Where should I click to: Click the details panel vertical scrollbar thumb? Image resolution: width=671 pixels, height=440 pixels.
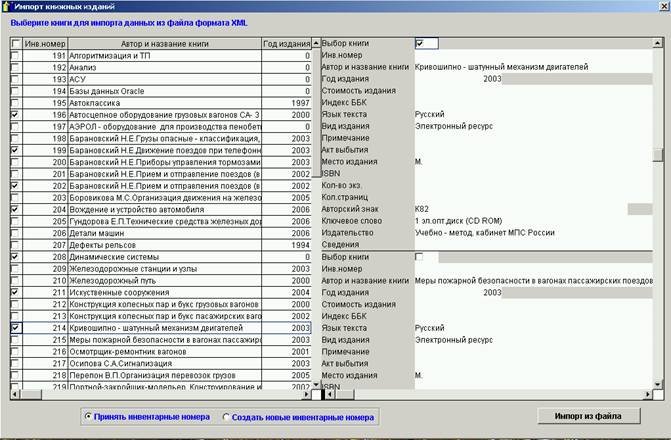(658, 155)
